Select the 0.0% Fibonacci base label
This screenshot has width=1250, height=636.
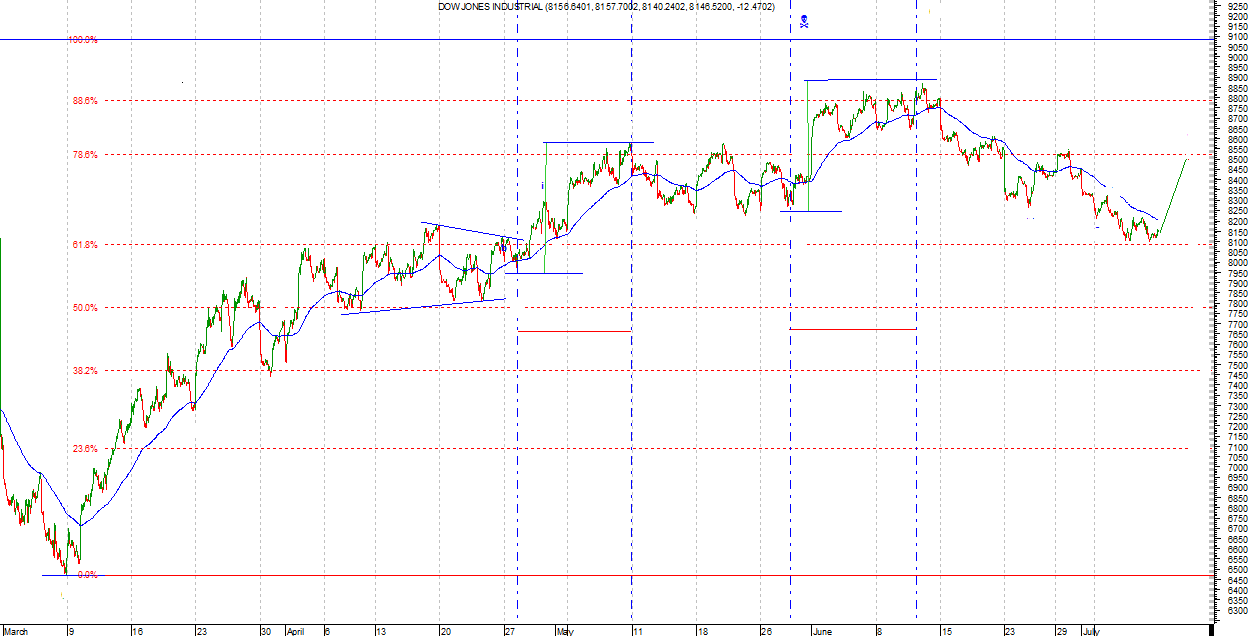(86, 575)
